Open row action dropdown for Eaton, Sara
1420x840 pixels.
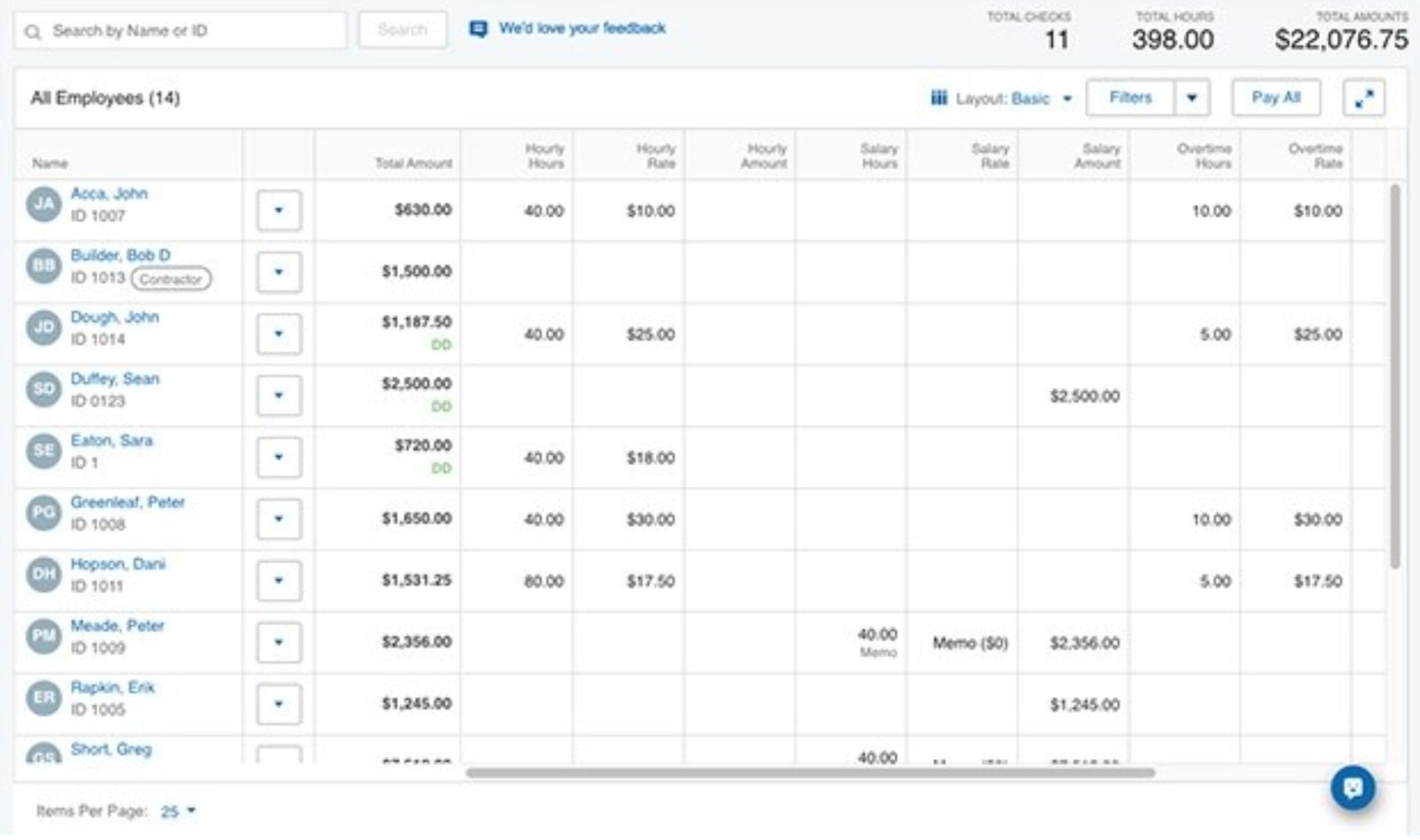279,457
